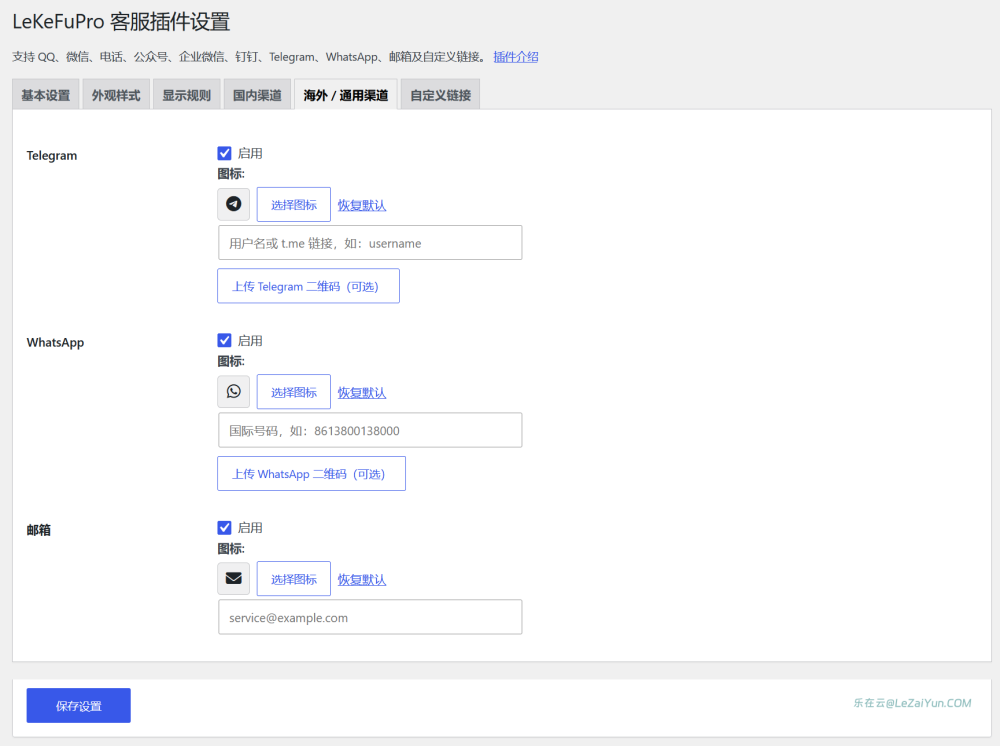This screenshot has height=746, width=1000.
Task: Focus the WhatsApp 国际号码 input field
Action: [370, 430]
